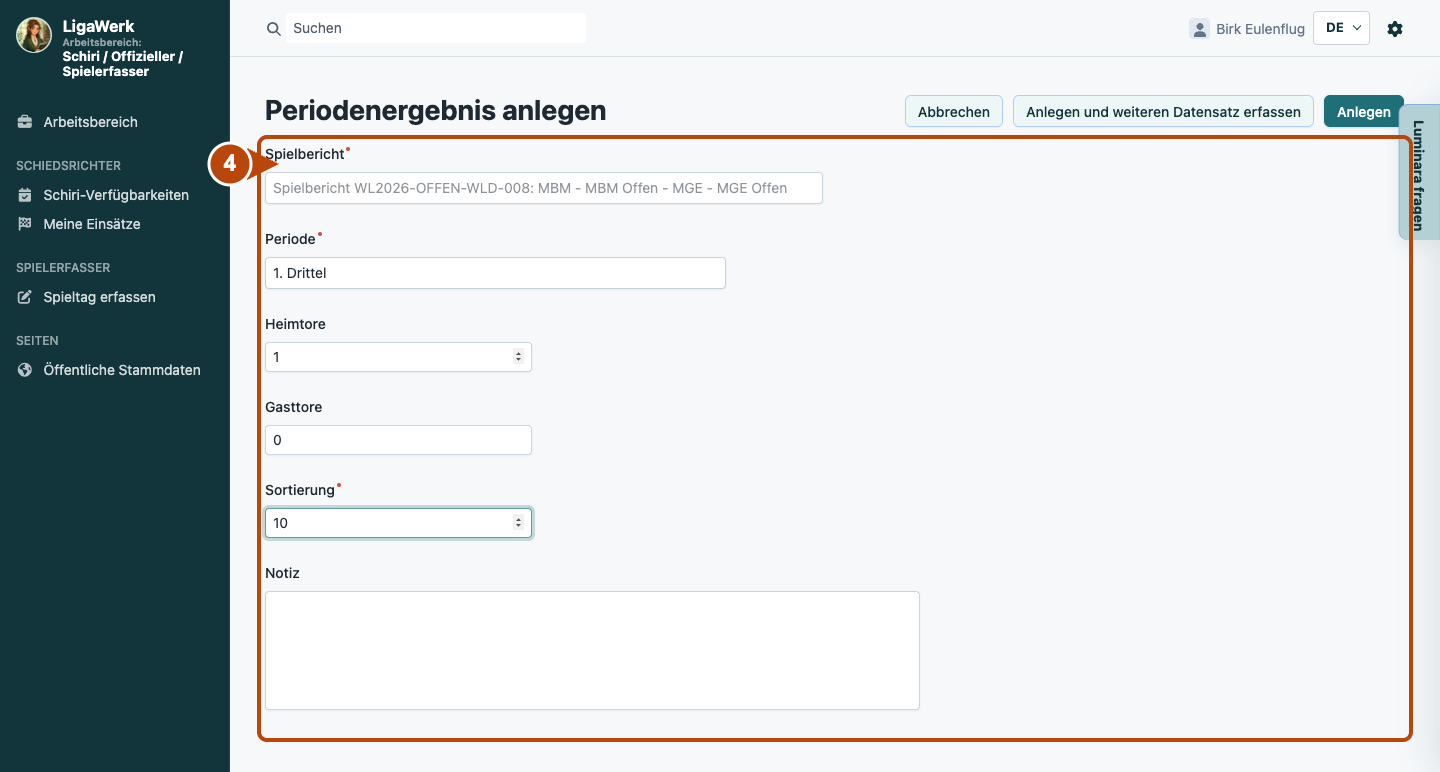This screenshot has height=772, width=1440.
Task: Click the Gasttore label
Action: click(293, 407)
